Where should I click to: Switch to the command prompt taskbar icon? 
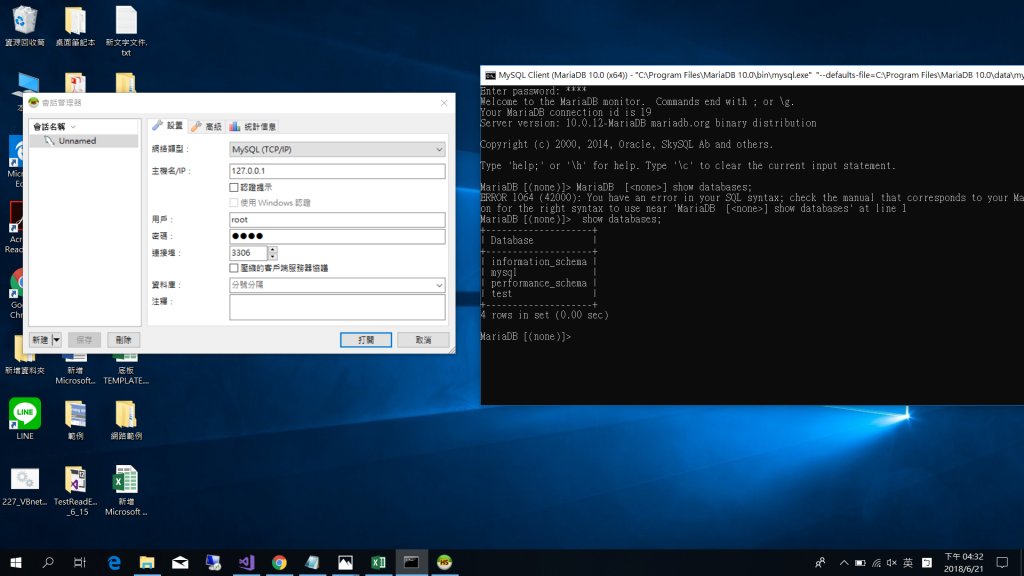click(411, 562)
